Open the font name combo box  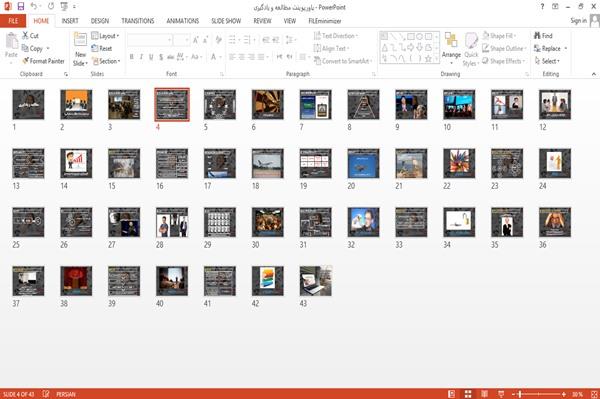click(150, 40)
